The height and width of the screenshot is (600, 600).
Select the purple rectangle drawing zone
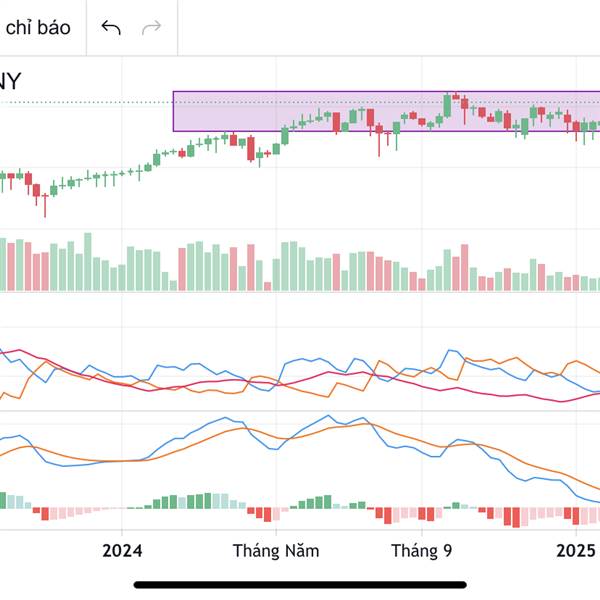coord(386,111)
